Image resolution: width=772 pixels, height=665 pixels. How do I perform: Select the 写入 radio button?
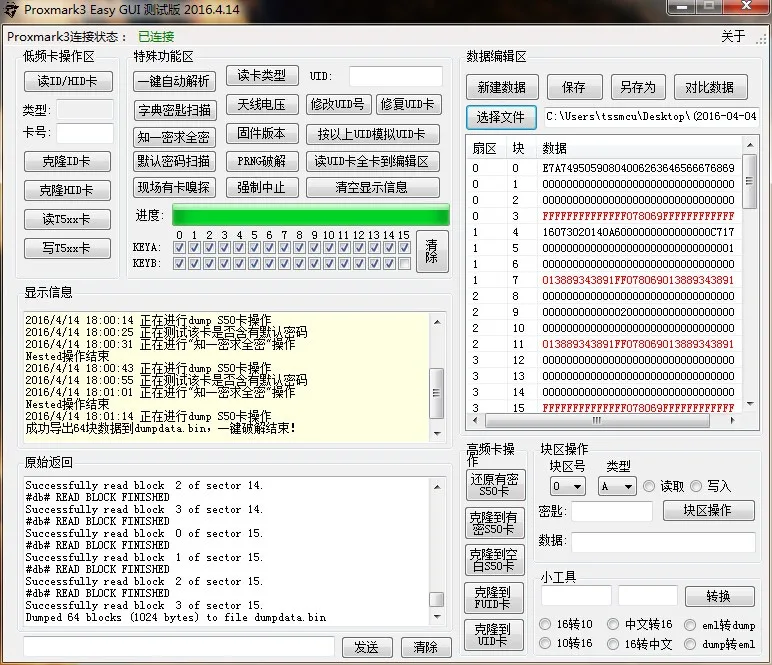pyautogui.click(x=696, y=486)
